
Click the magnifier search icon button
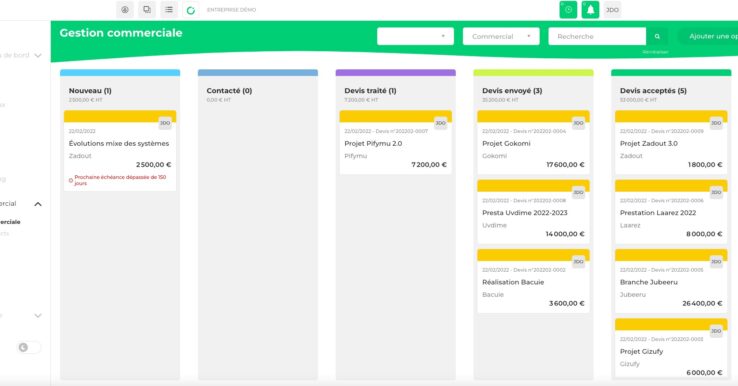pyautogui.click(x=657, y=36)
